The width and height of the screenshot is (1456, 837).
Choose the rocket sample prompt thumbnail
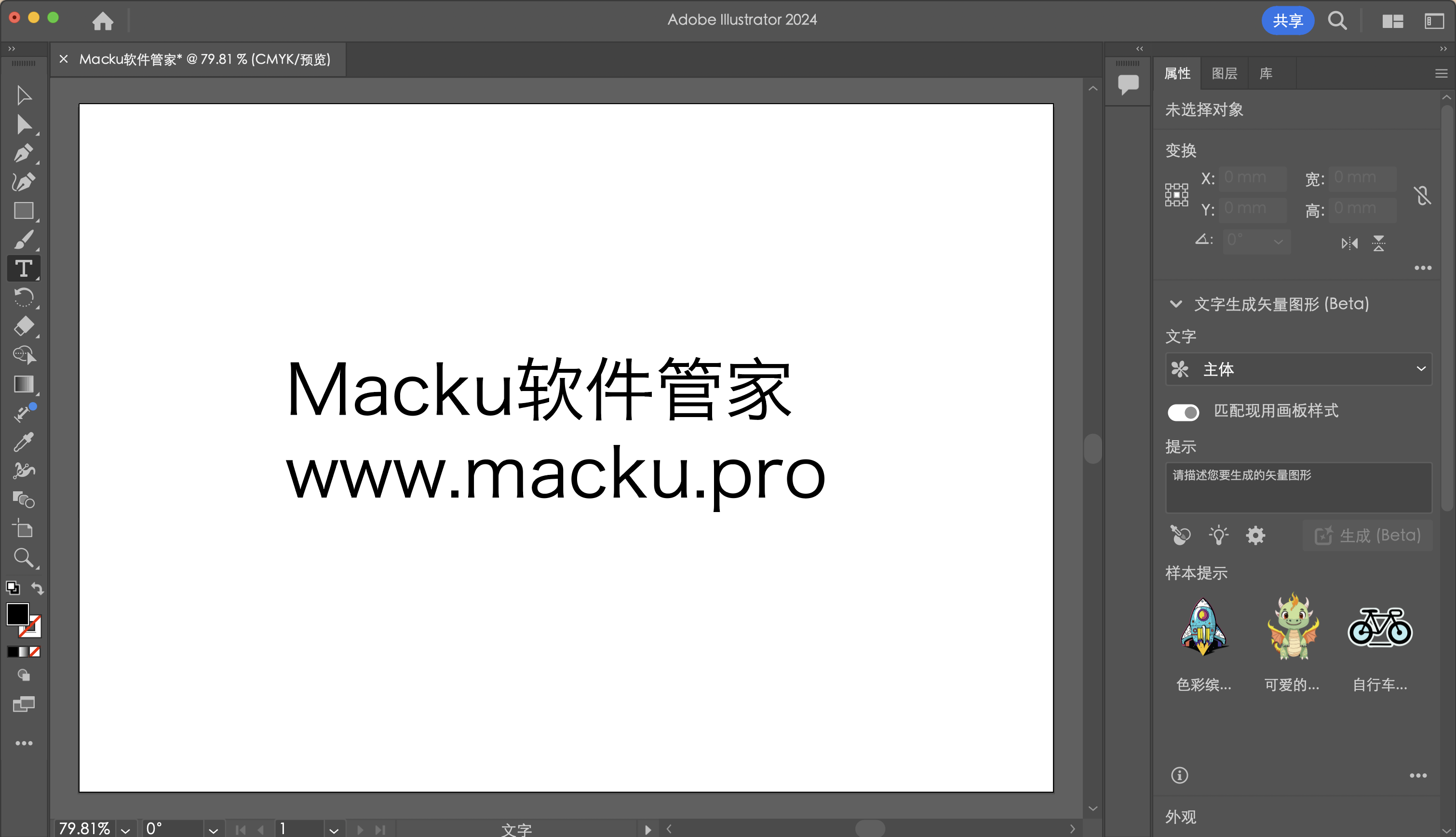point(1203,627)
